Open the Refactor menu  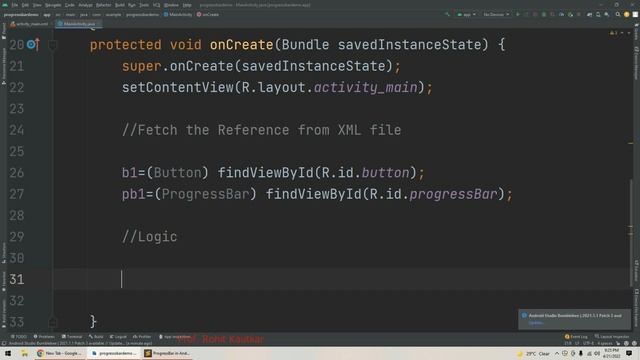point(104,5)
